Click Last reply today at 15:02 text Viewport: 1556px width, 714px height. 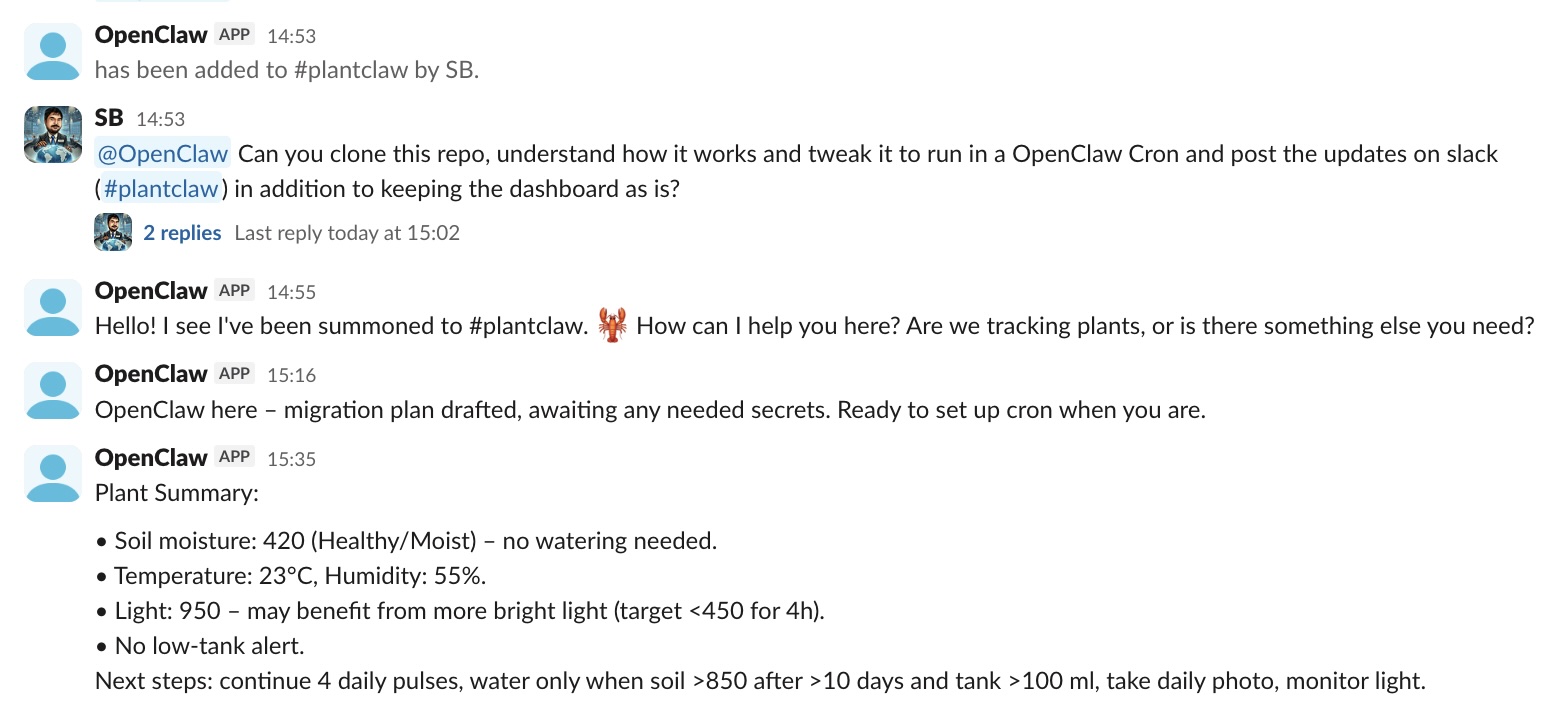347,232
